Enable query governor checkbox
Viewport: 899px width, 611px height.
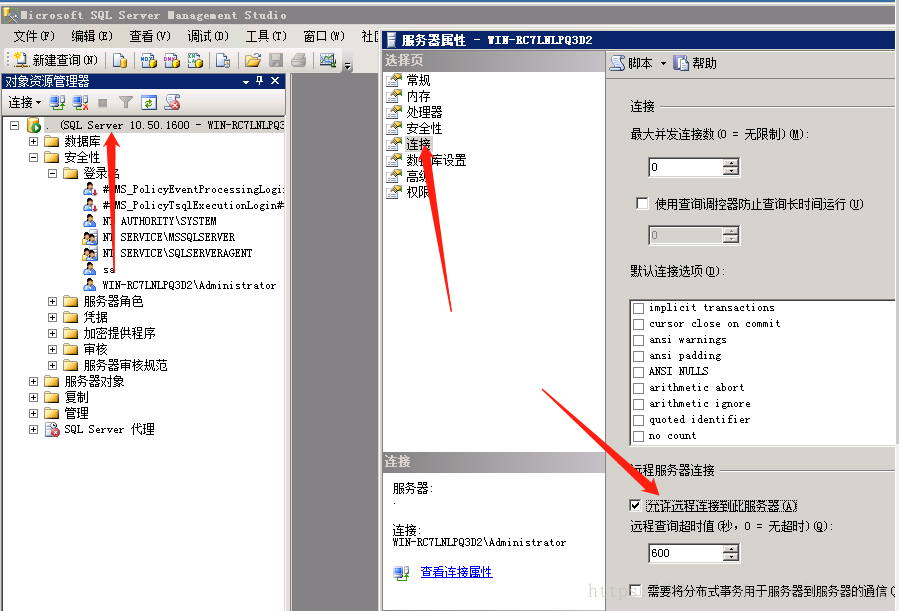(x=642, y=204)
